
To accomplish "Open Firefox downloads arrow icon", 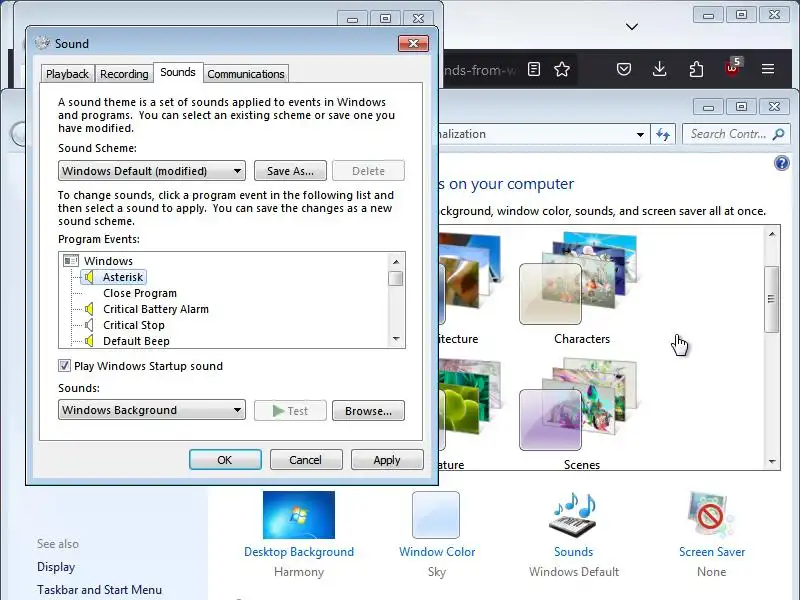I will click(659, 69).
